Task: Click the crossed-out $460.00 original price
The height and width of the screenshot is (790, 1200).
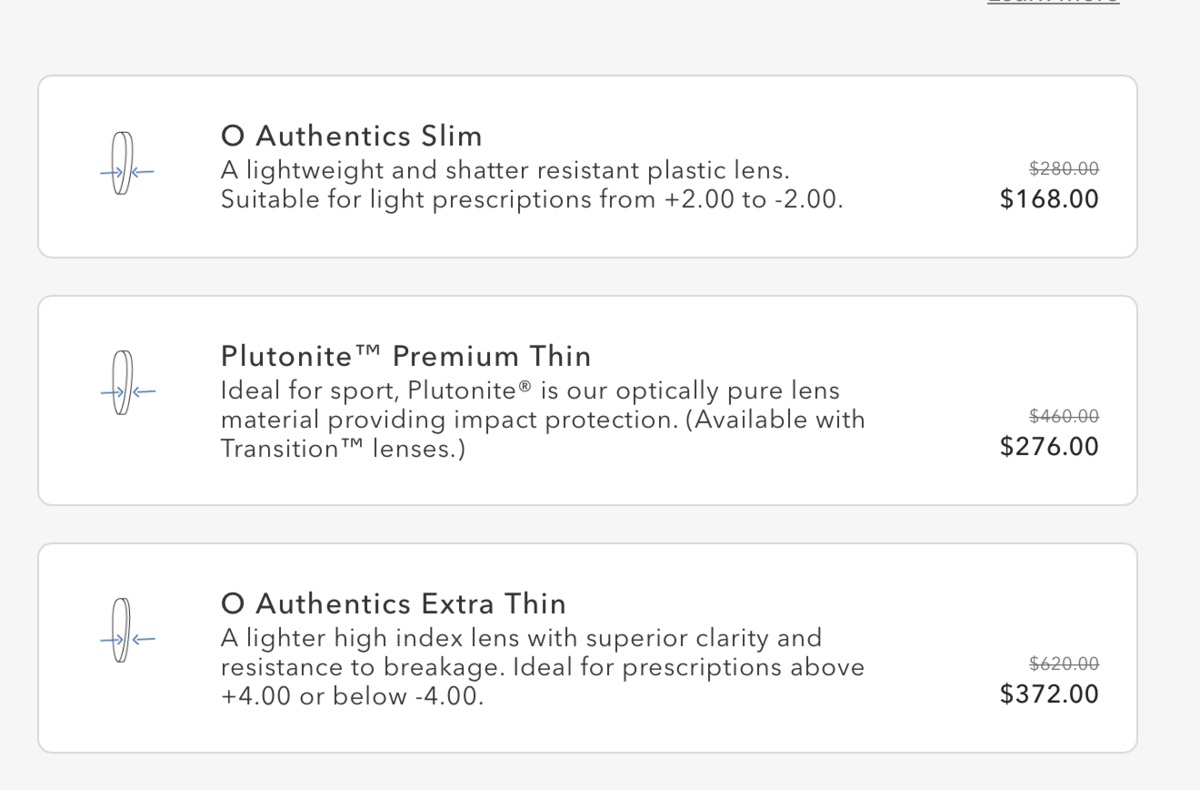Action: tap(1063, 417)
